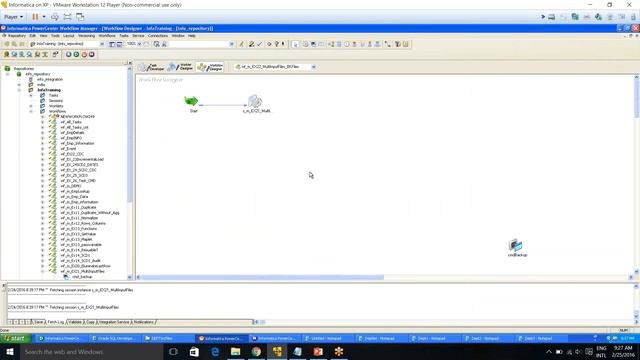The height and width of the screenshot is (360, 640).
Task: Select the Sessions folder in tree
Action: coord(56,101)
